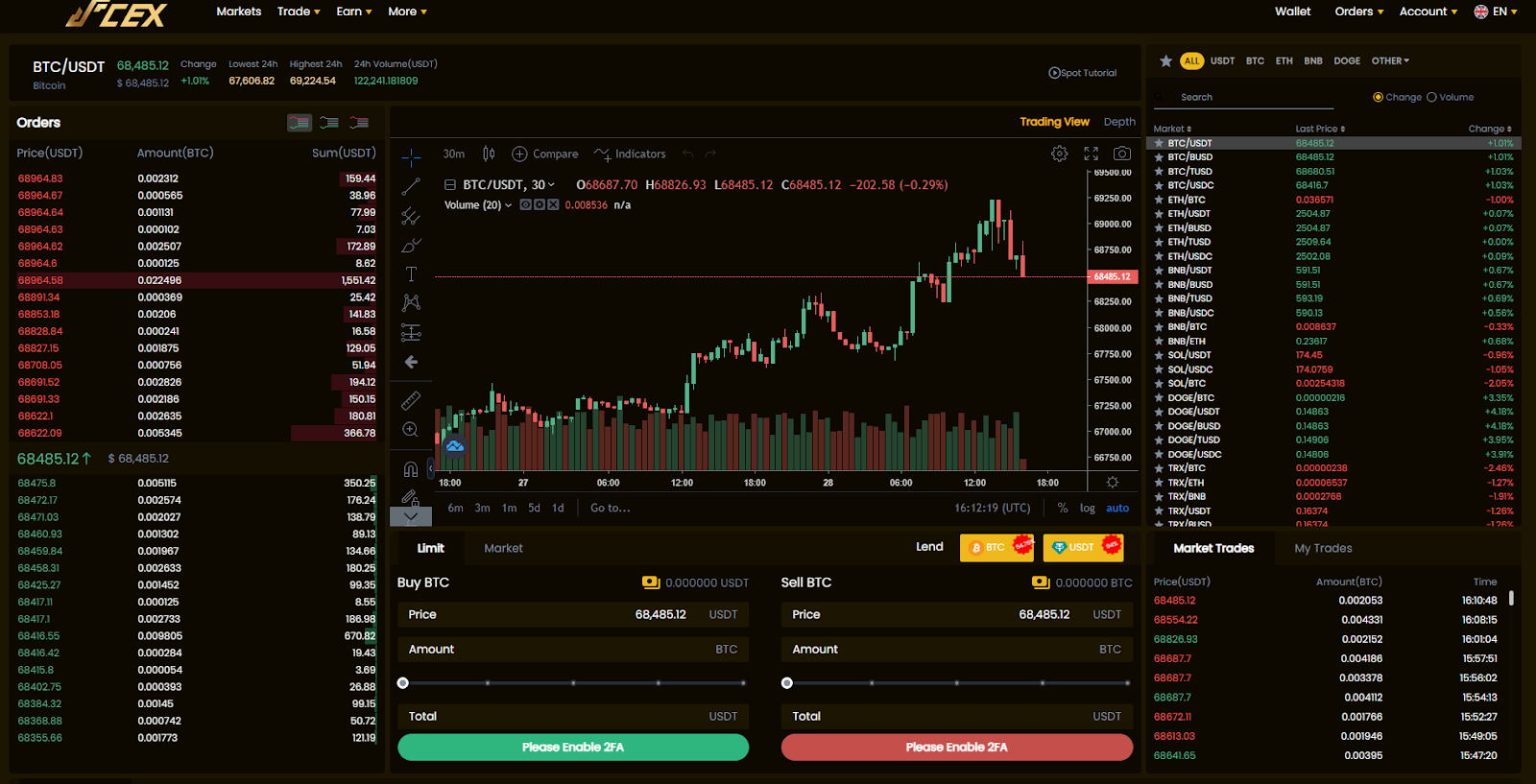
Task: Open Volume indicator settings
Action: point(540,204)
